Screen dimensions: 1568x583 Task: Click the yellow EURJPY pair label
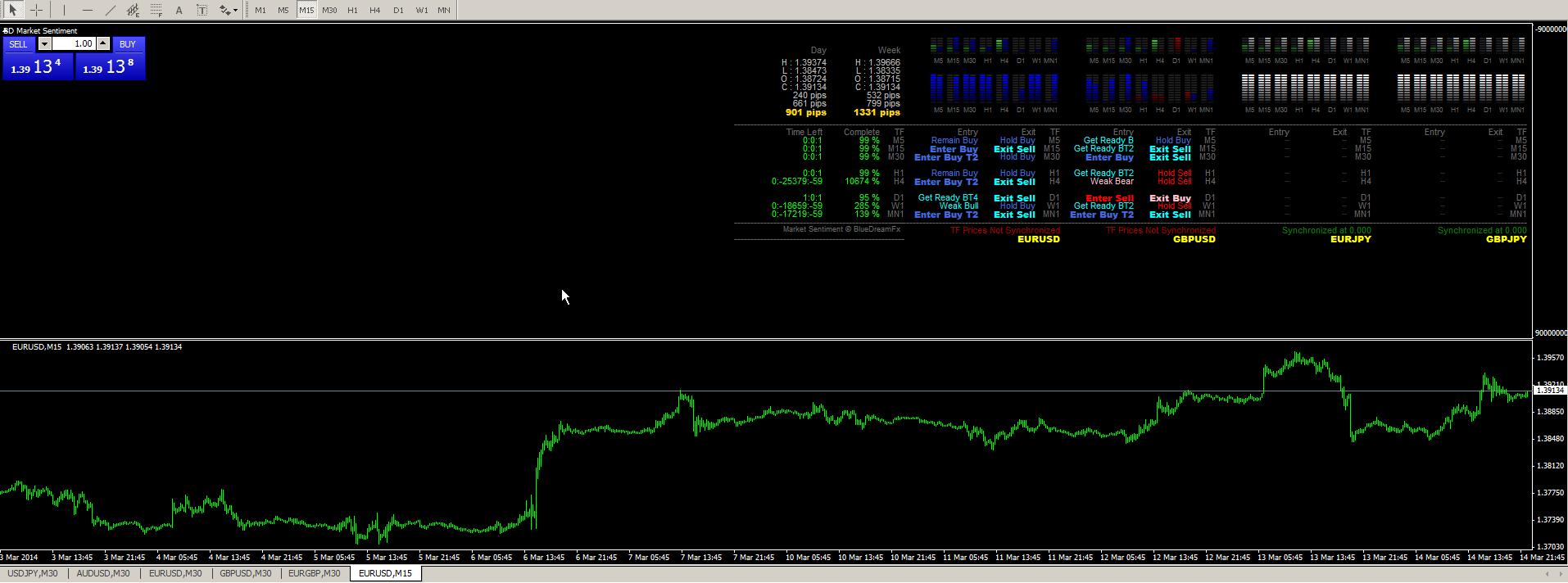click(x=1351, y=239)
